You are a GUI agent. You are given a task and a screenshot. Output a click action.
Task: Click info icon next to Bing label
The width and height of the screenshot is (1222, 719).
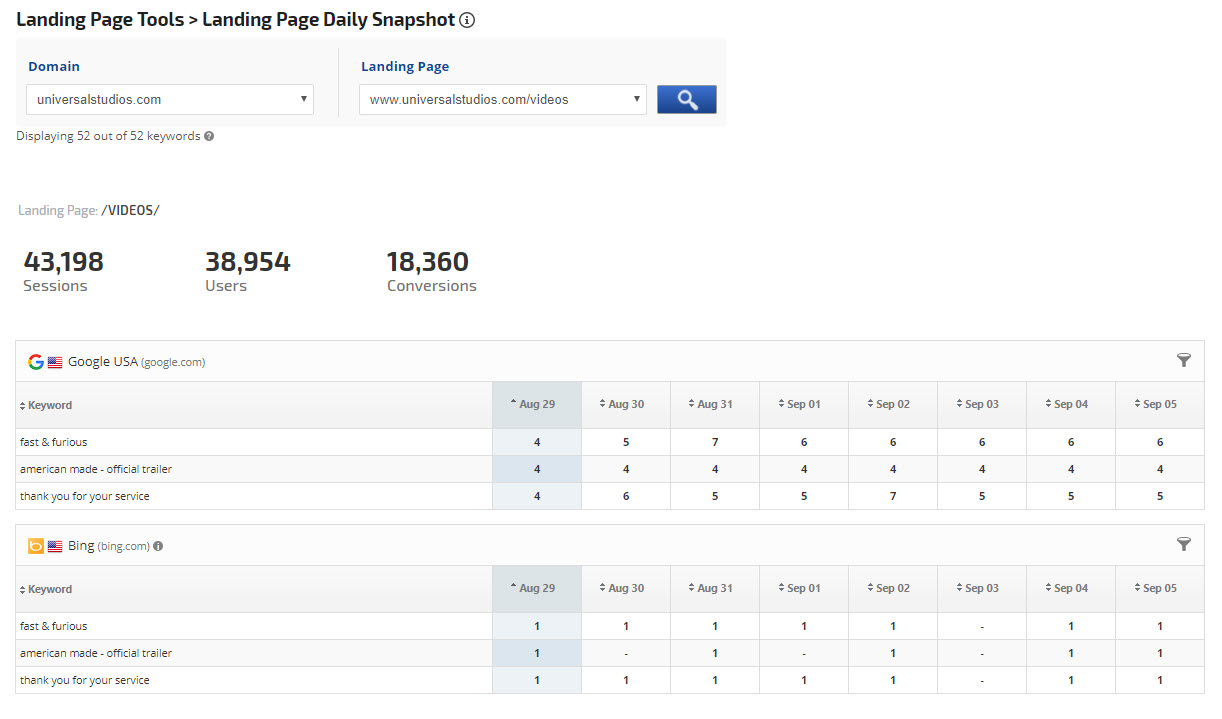(x=158, y=546)
